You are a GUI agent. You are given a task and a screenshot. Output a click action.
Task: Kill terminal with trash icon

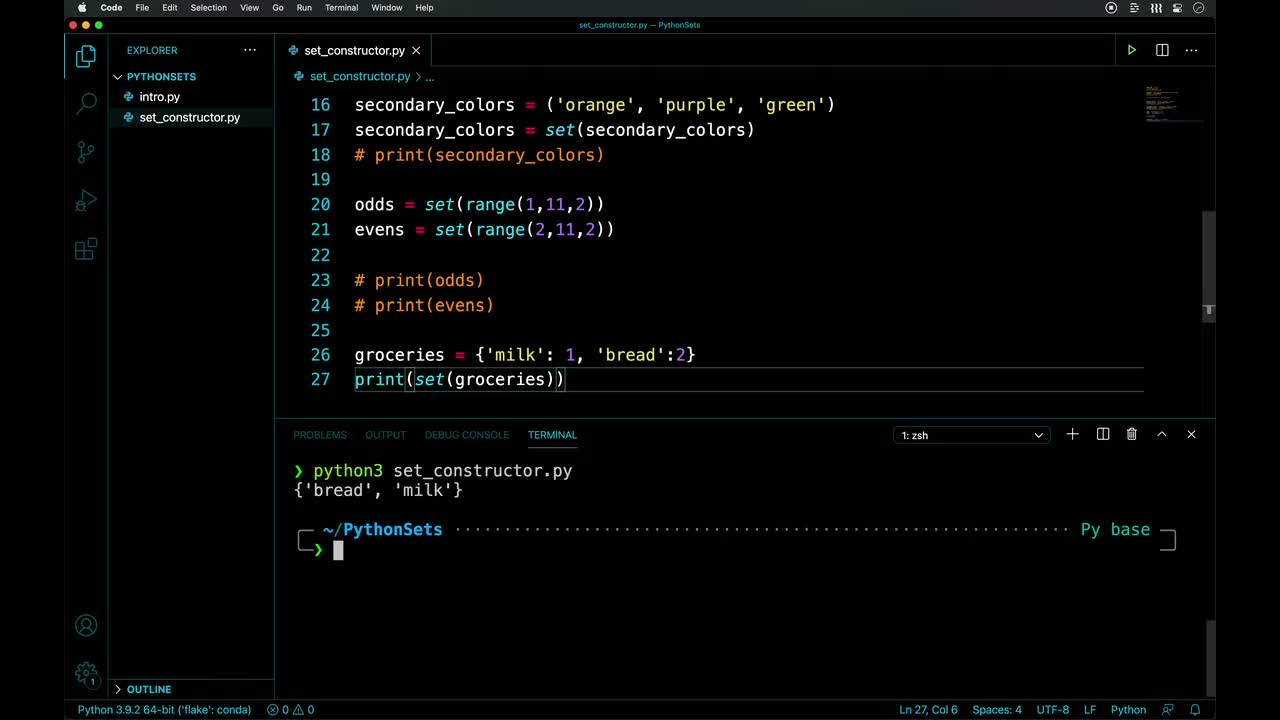click(1132, 434)
